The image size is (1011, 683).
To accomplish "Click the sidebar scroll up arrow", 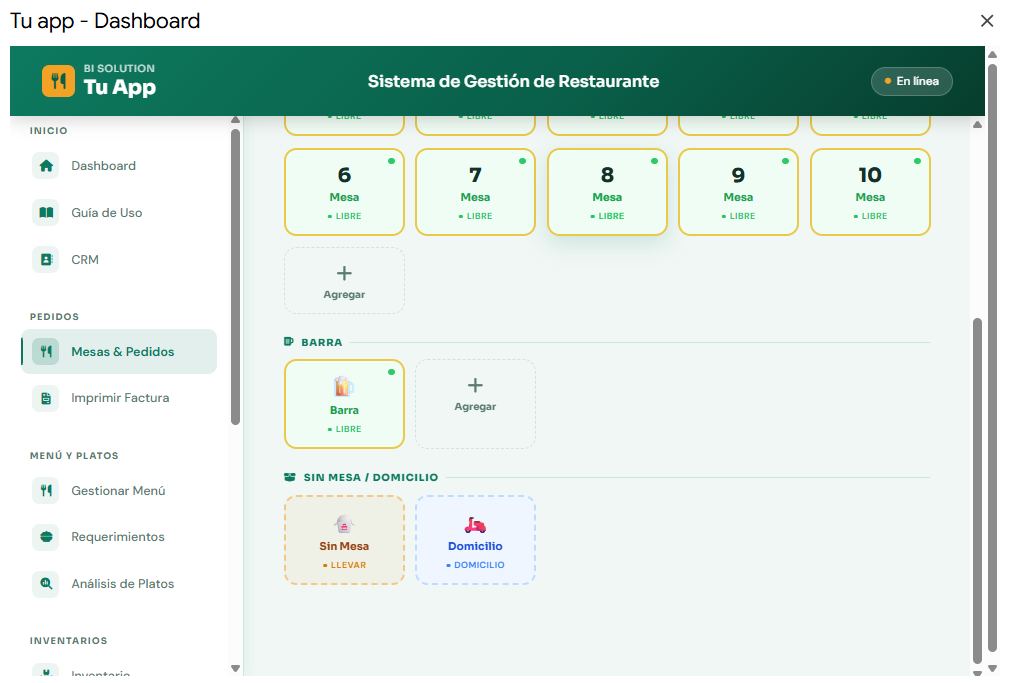I will (235, 120).
